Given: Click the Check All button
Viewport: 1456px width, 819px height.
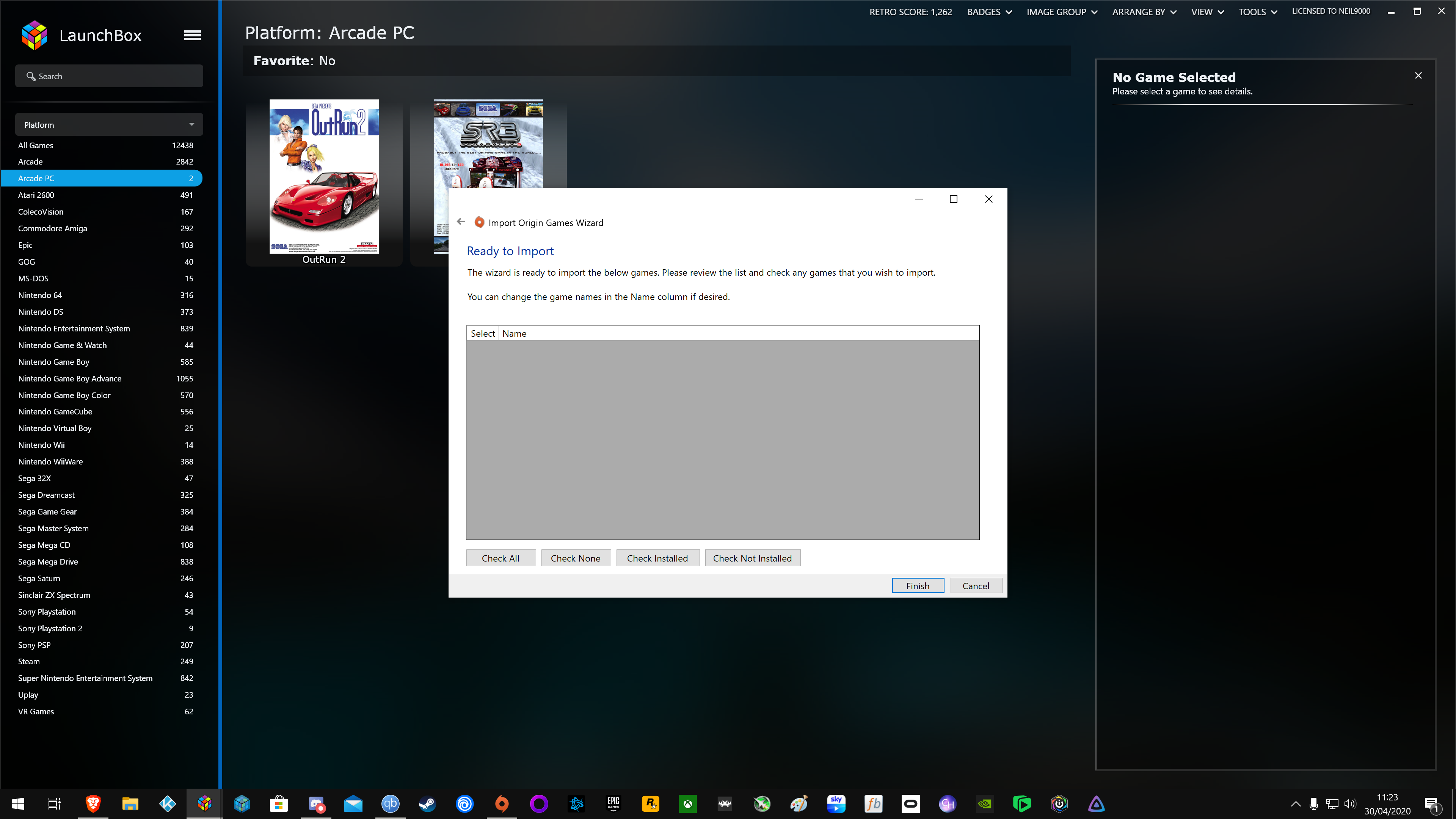Looking at the screenshot, I should click(x=500, y=558).
